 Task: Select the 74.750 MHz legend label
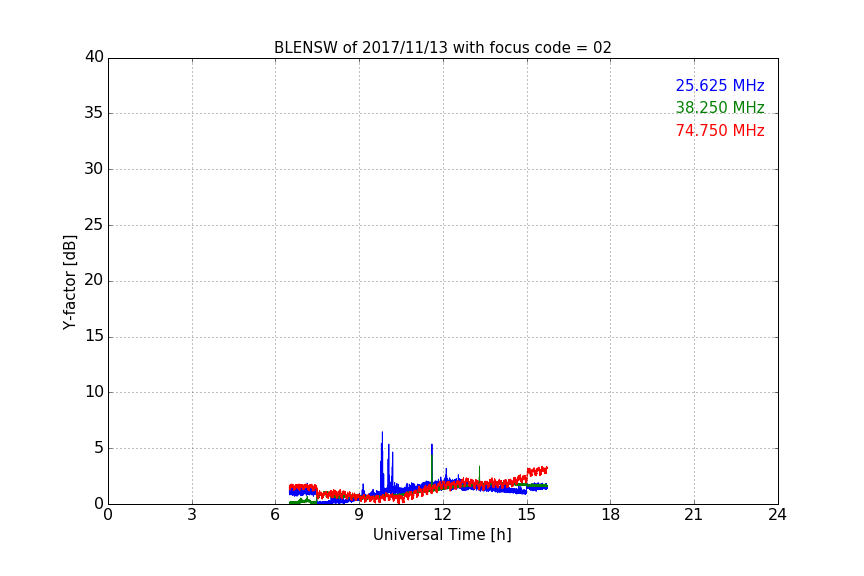coord(720,131)
